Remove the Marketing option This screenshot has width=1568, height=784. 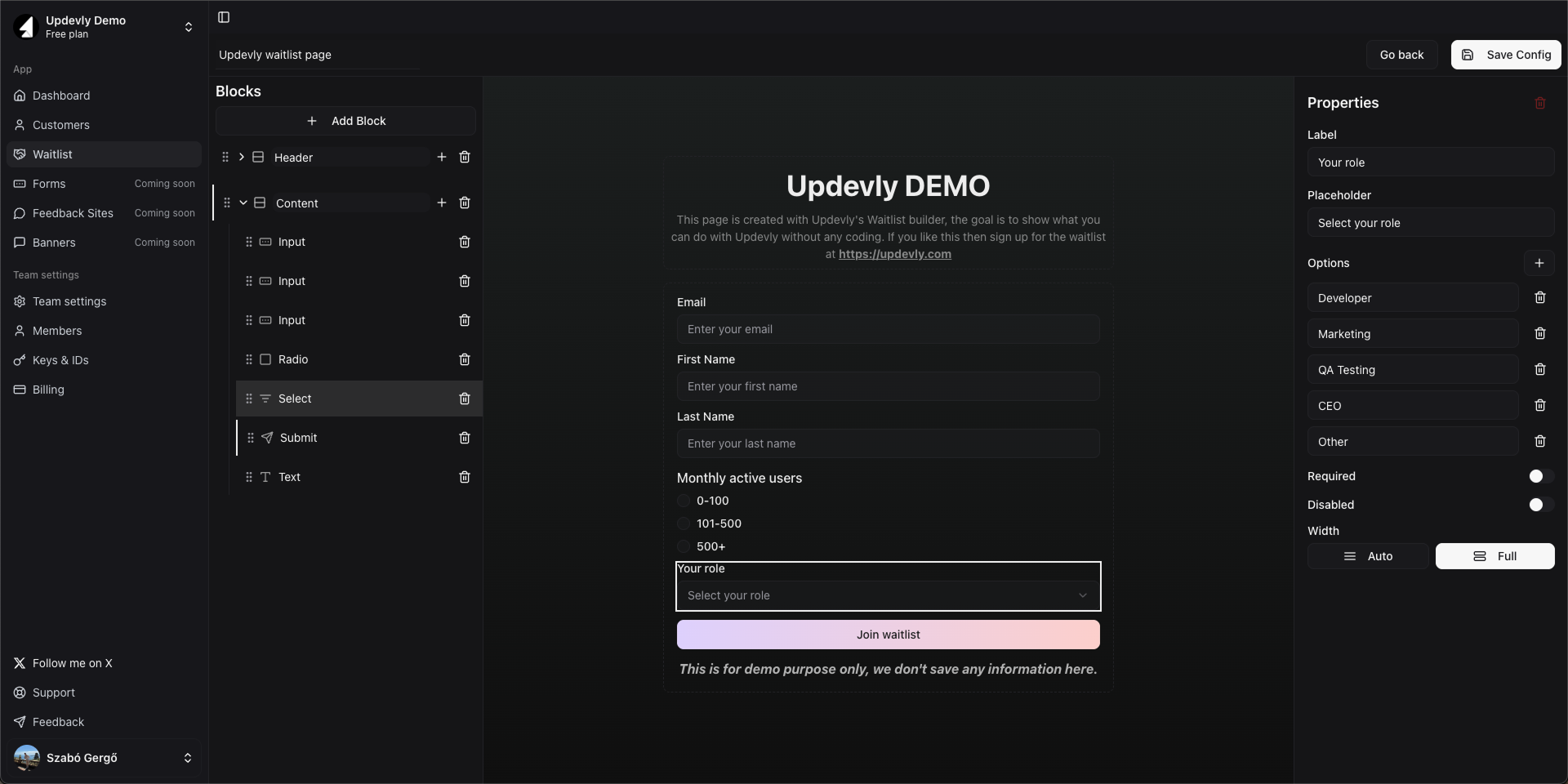[1540, 334]
